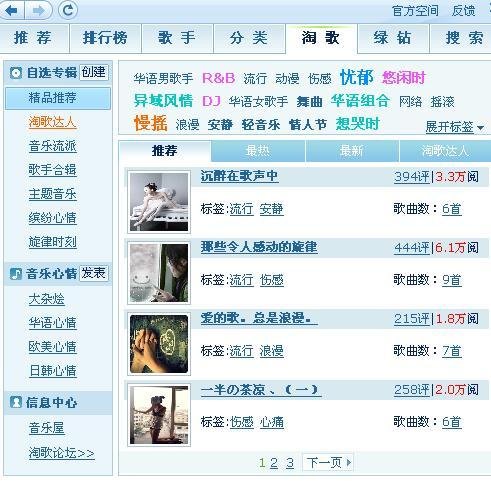The image size is (491, 481).
Task: Select the 最热 list tab
Action: pyautogui.click(x=258, y=151)
